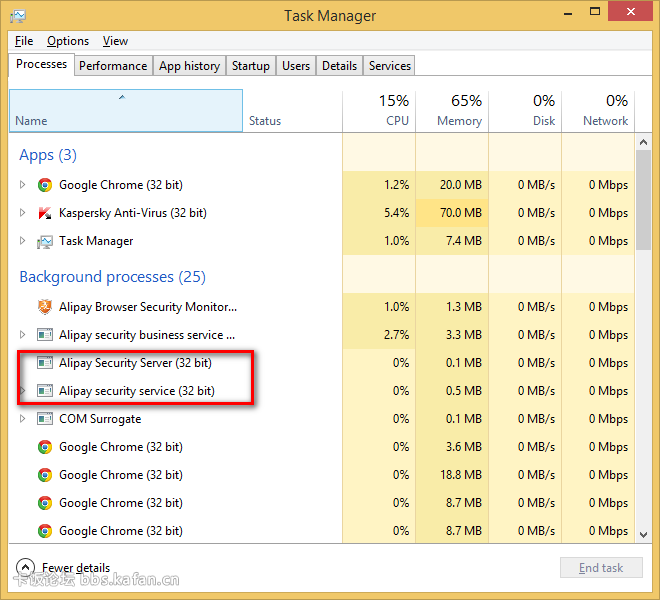The image size is (660, 600).
Task: Click the scrollbar down arrow
Action: (643, 535)
